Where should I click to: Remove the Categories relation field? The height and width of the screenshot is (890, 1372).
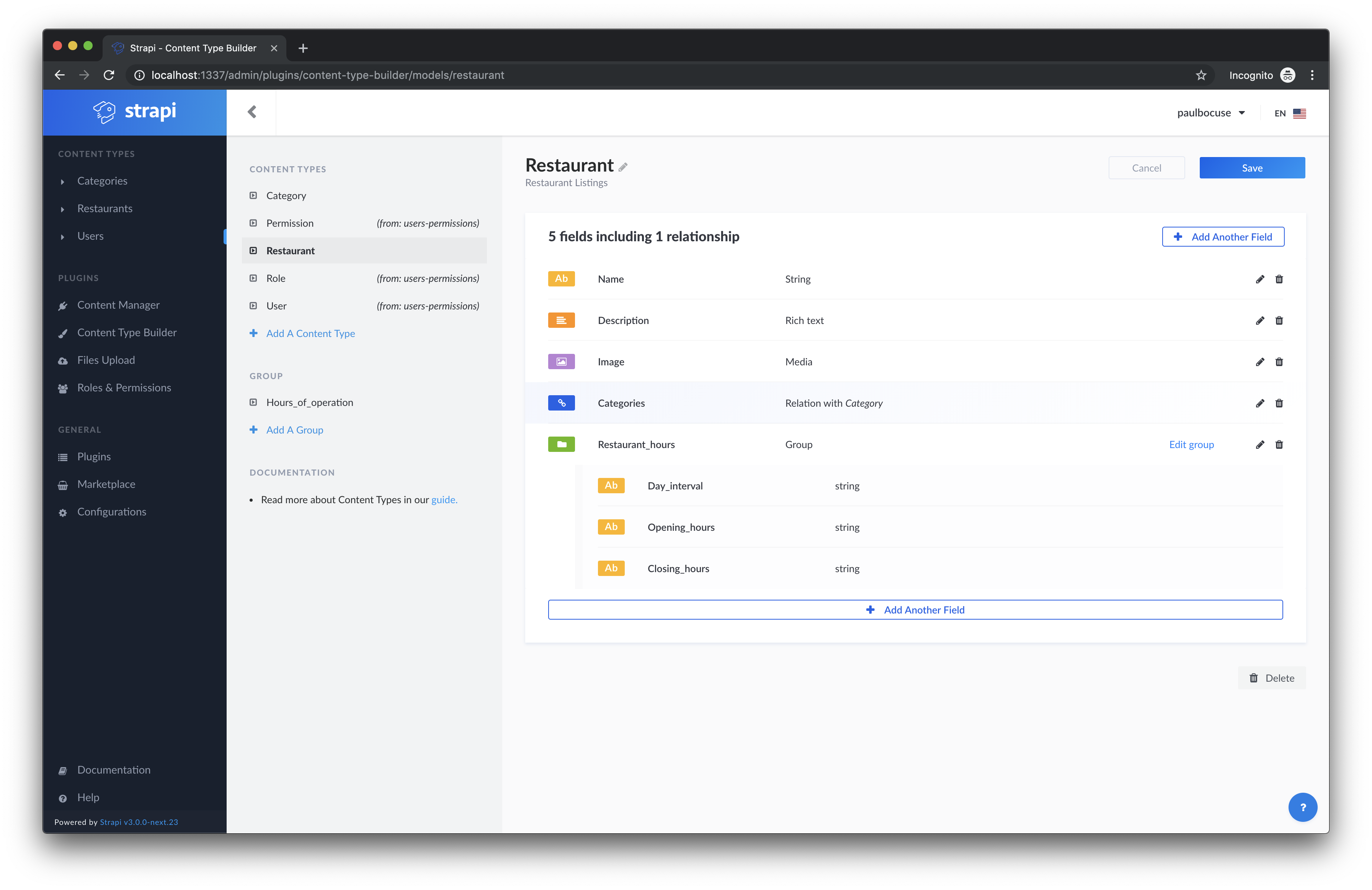(x=1279, y=403)
